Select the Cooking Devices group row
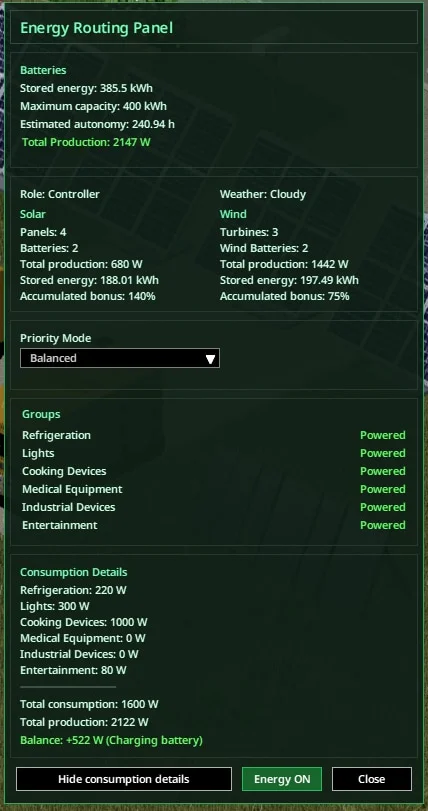 point(213,471)
